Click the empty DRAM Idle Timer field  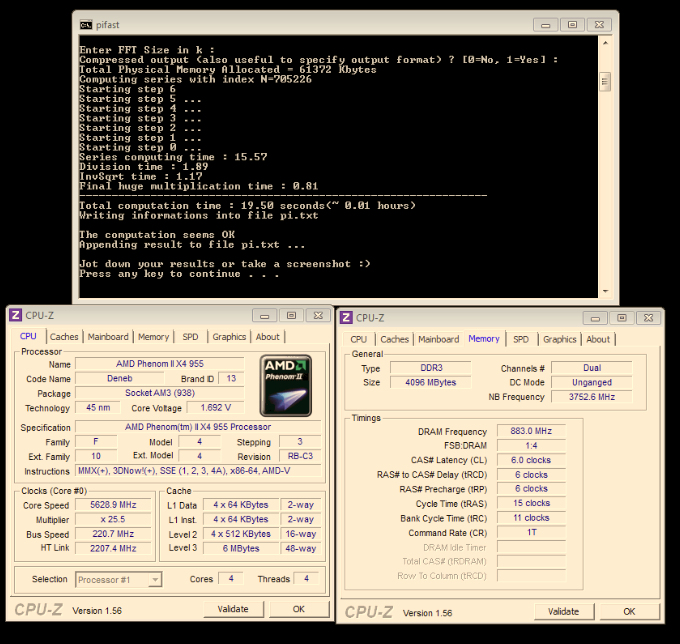(531, 547)
